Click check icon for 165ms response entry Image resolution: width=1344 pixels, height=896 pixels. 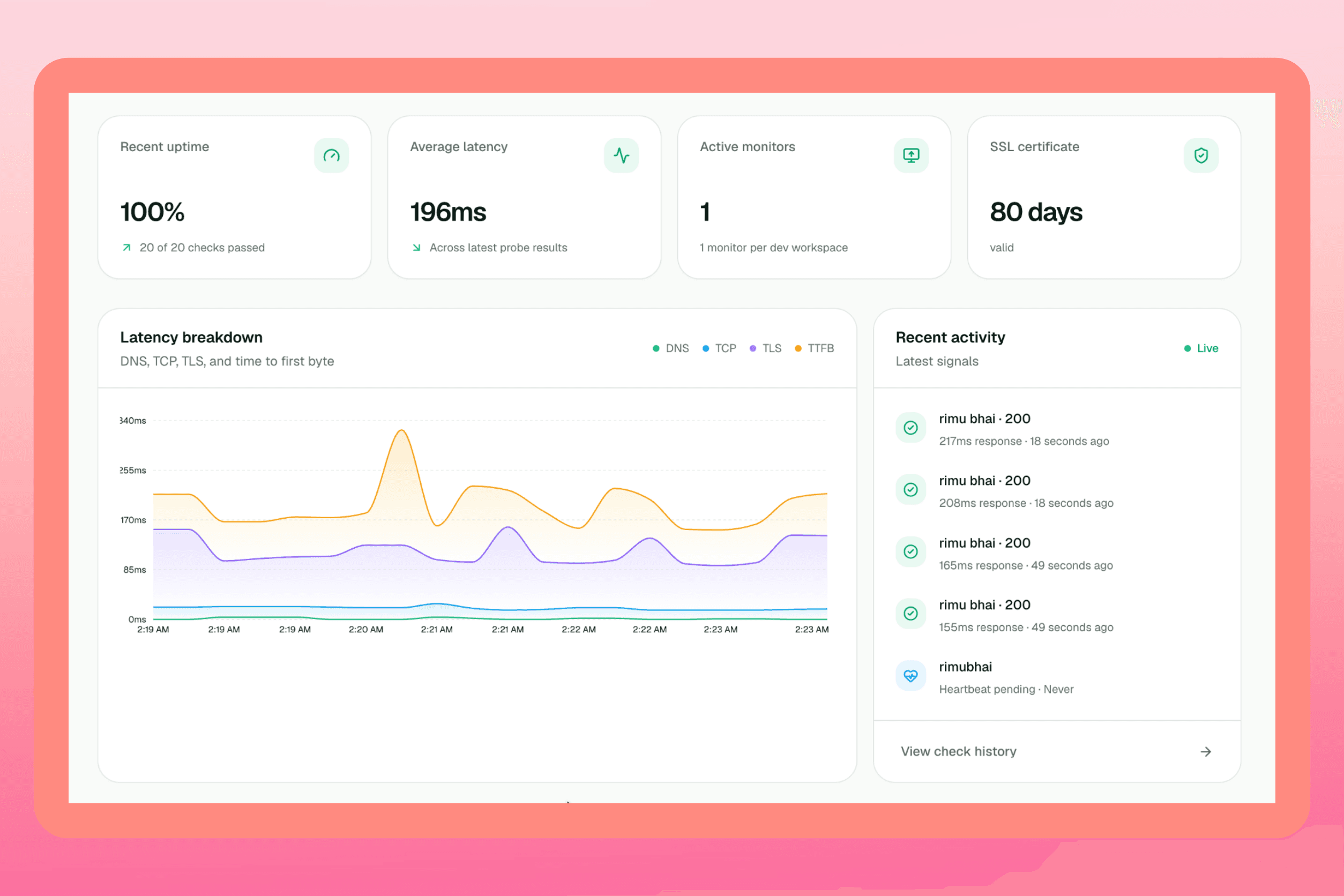(911, 551)
